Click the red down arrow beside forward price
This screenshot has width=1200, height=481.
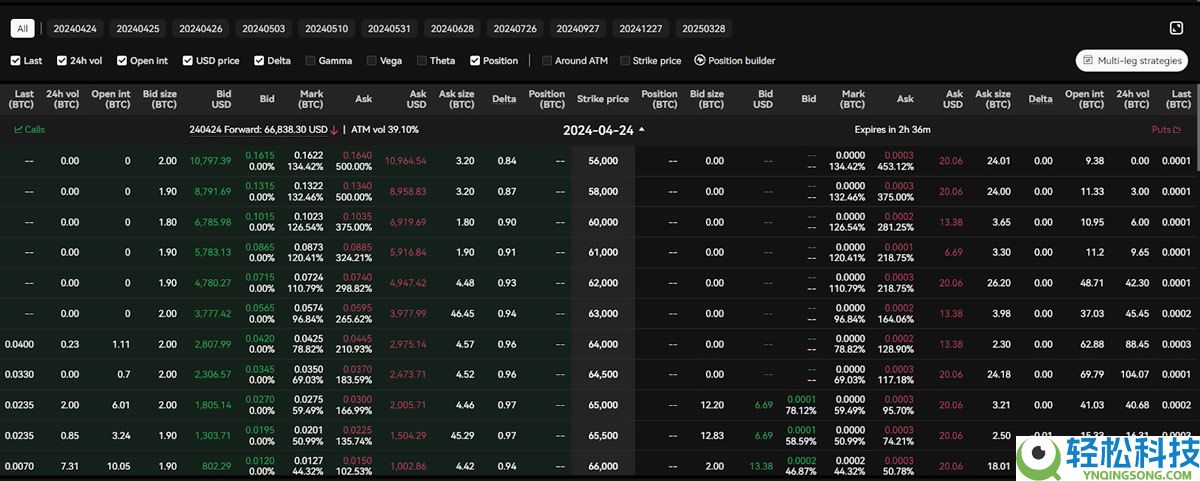pyautogui.click(x=334, y=130)
